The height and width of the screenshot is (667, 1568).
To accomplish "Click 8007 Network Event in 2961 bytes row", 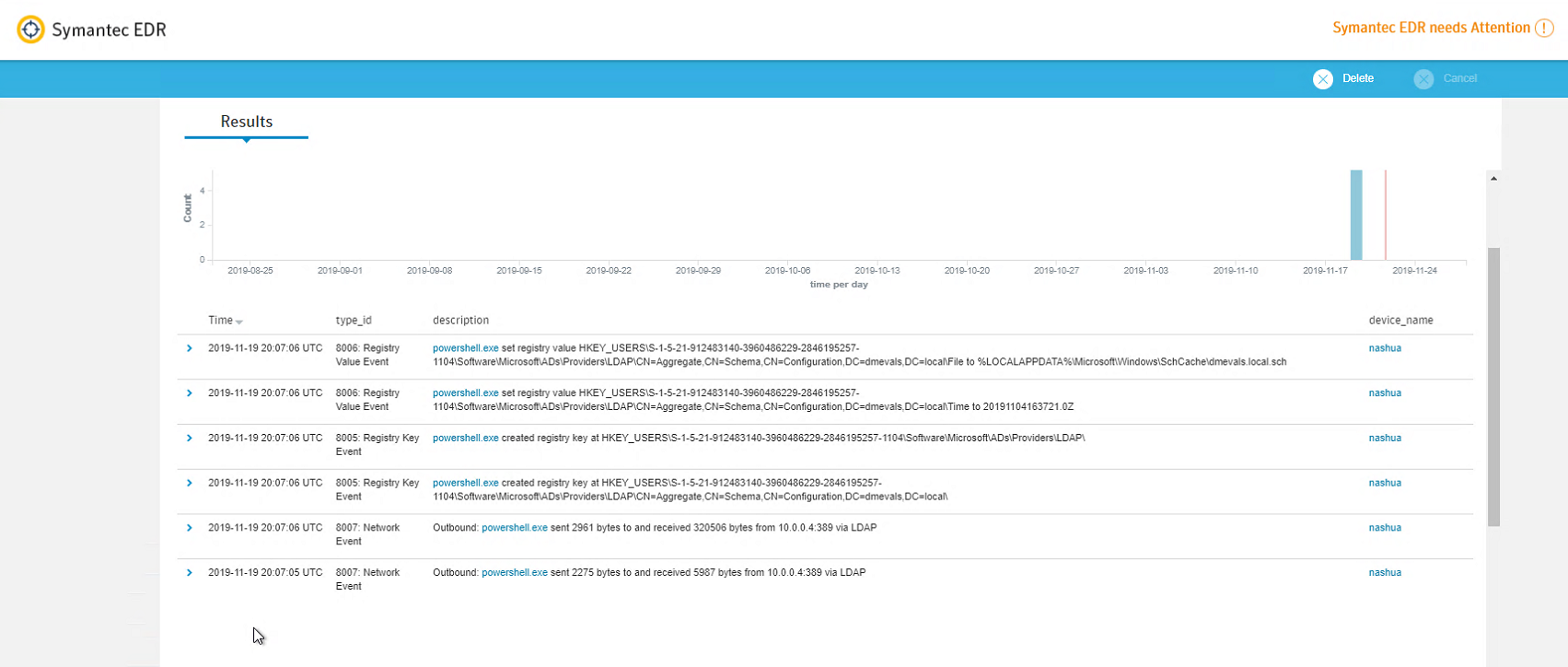I will point(367,534).
